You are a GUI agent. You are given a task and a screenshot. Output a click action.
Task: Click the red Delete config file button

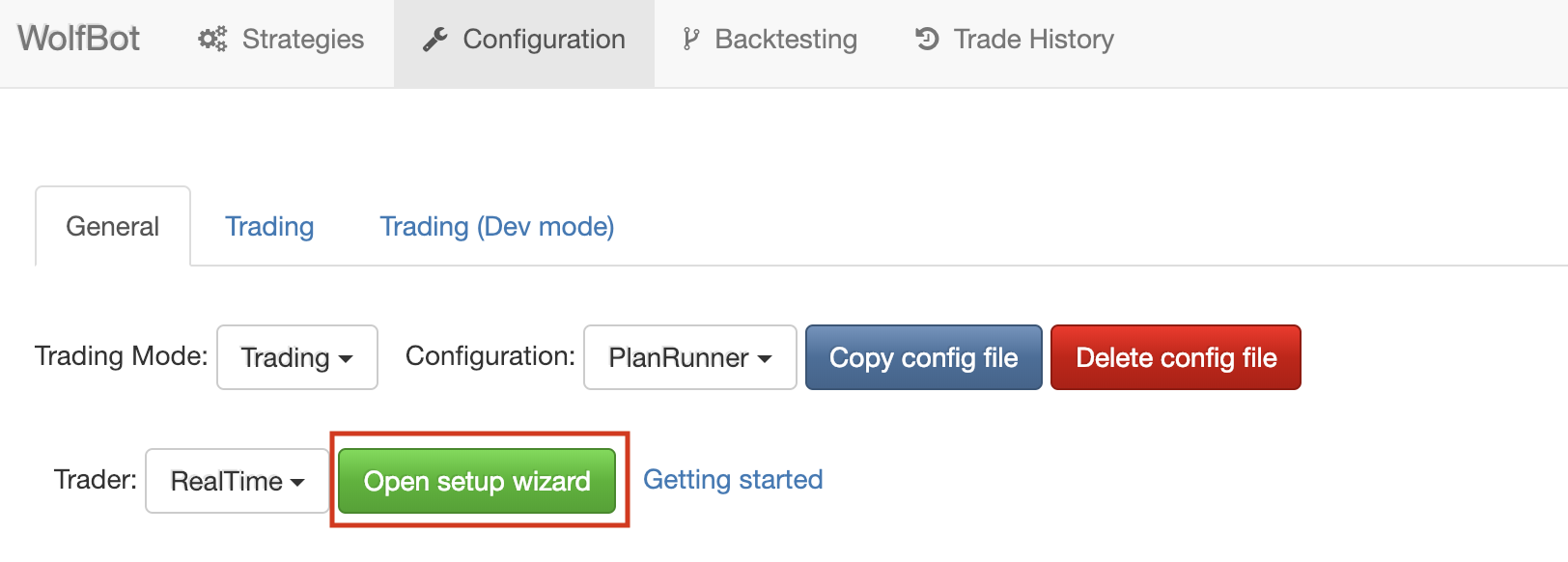tap(1176, 357)
